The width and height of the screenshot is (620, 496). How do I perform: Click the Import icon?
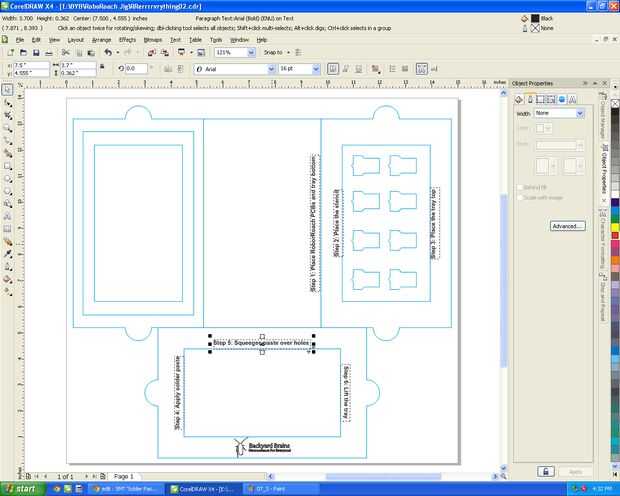(x=151, y=53)
